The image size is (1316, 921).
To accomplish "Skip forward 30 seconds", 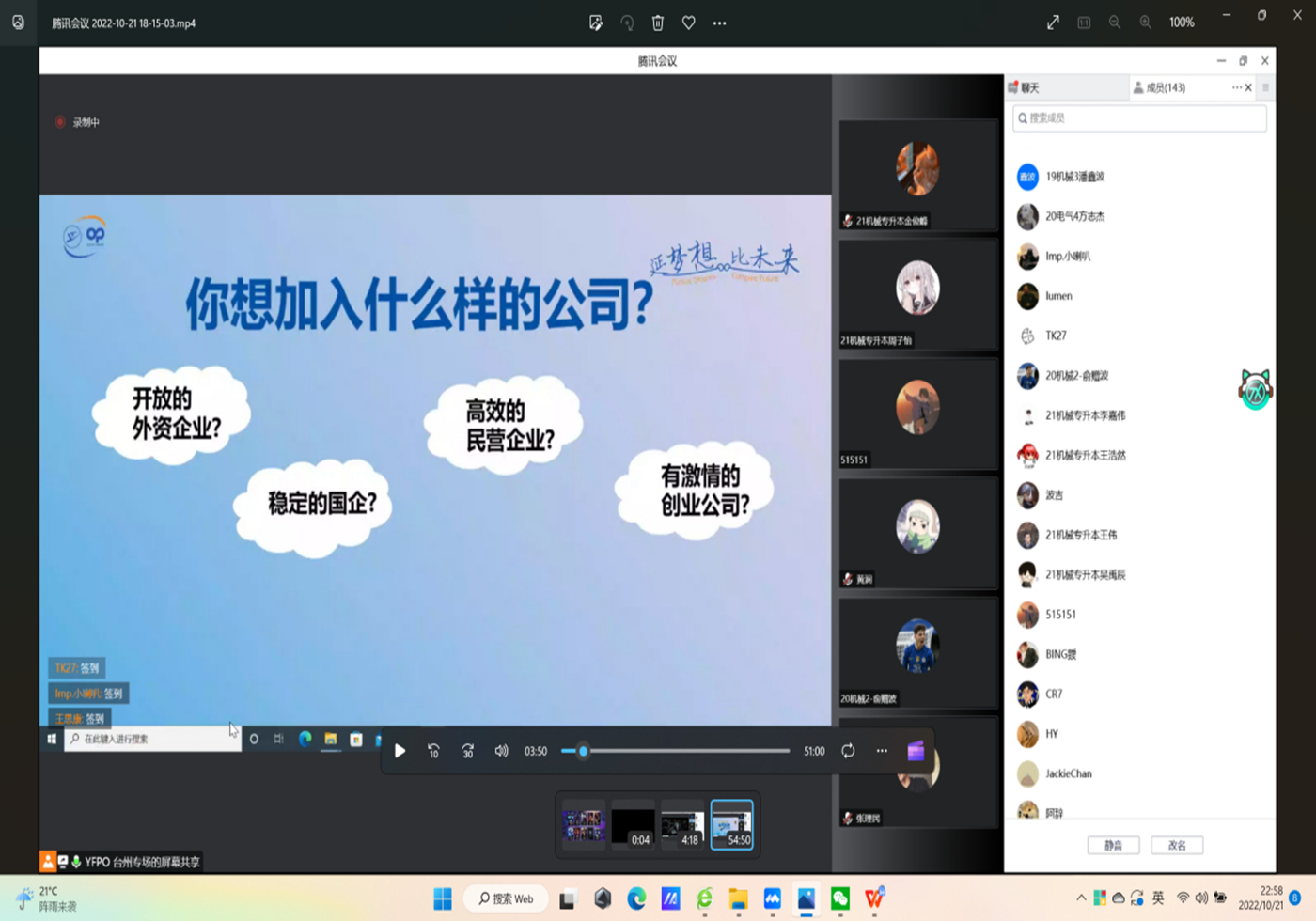I will [x=467, y=751].
